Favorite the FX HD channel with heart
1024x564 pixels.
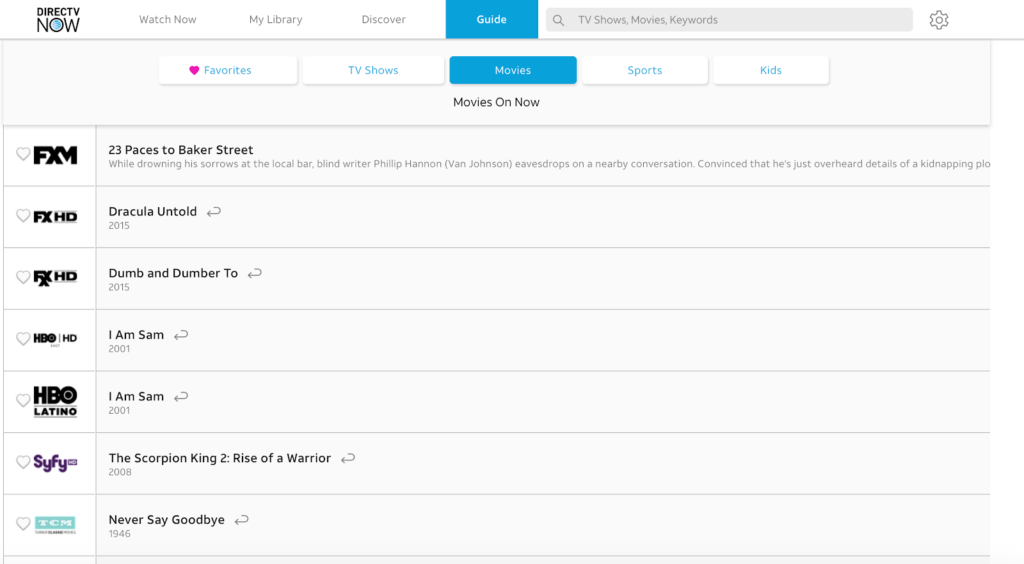(23, 215)
